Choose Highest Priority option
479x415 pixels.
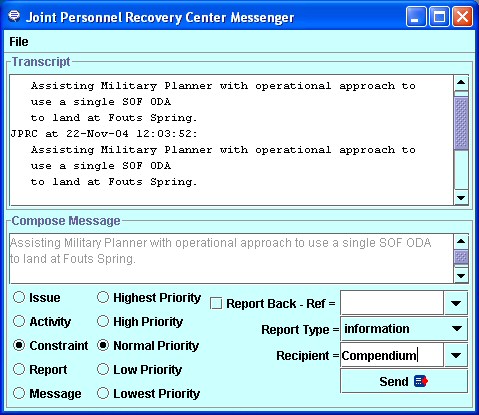(x=103, y=297)
